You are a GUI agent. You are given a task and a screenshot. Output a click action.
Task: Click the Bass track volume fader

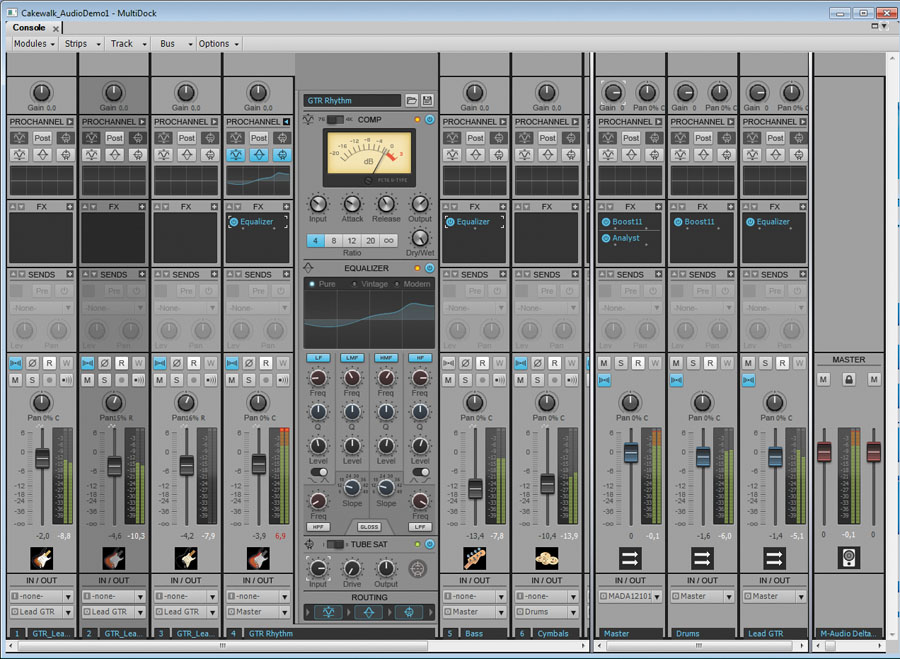point(475,488)
